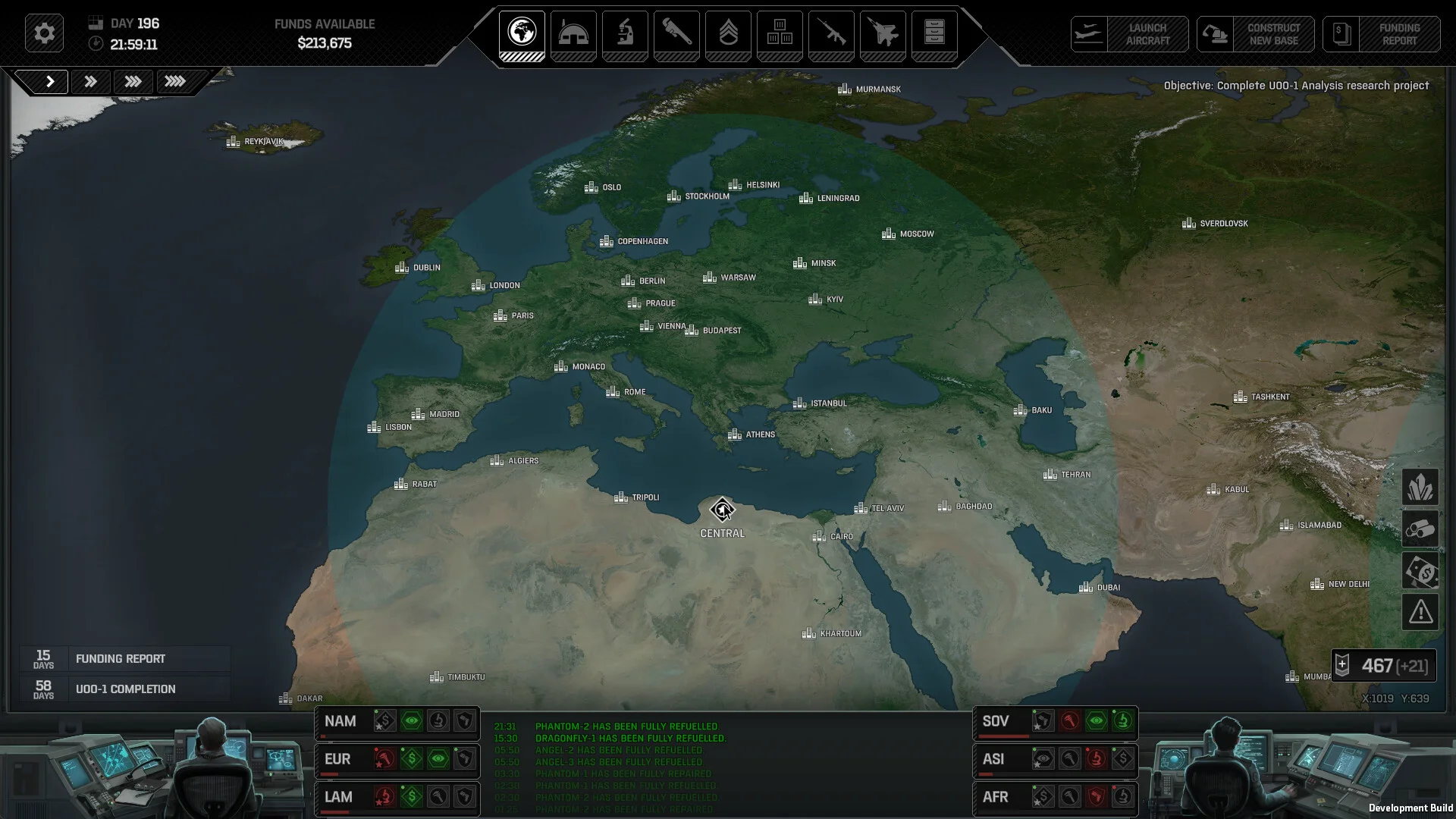Select fastest speed with quadruple chevrons
Image resolution: width=1456 pixels, height=819 pixels.
176,81
